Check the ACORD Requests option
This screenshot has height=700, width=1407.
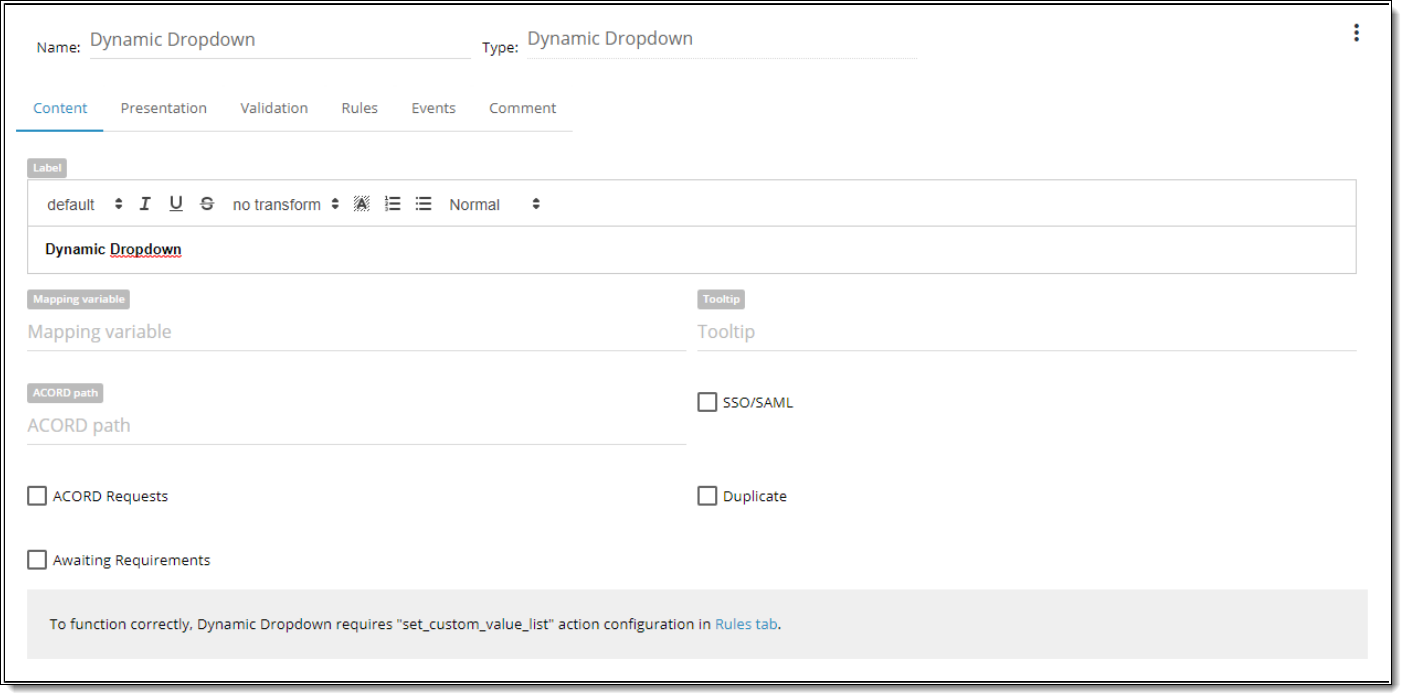click(37, 496)
